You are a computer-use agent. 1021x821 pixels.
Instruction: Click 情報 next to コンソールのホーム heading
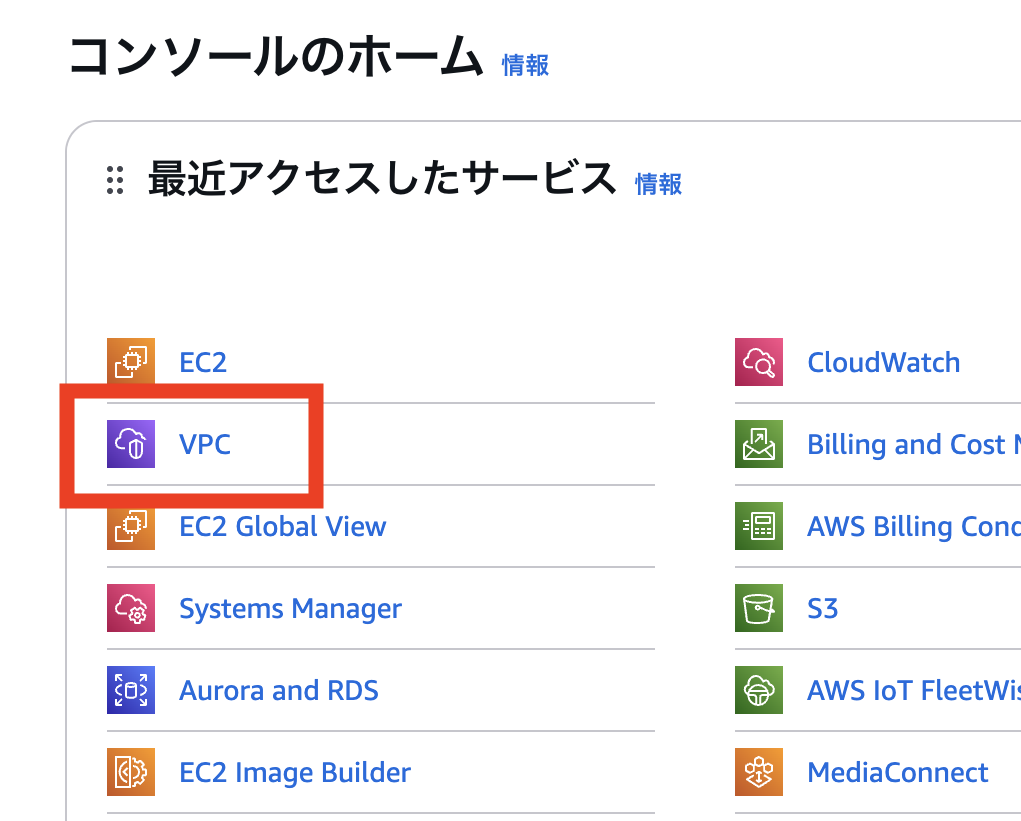524,65
